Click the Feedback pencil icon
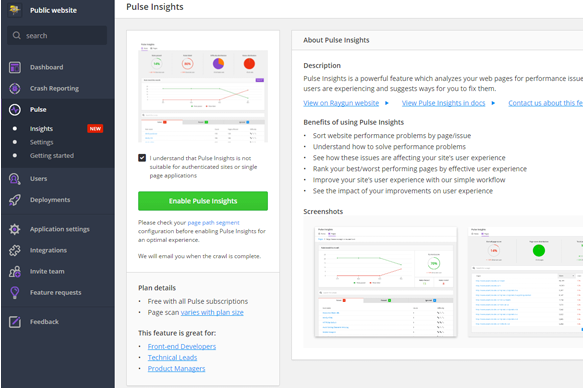Viewport: 583px width, 388px height. pos(15,321)
